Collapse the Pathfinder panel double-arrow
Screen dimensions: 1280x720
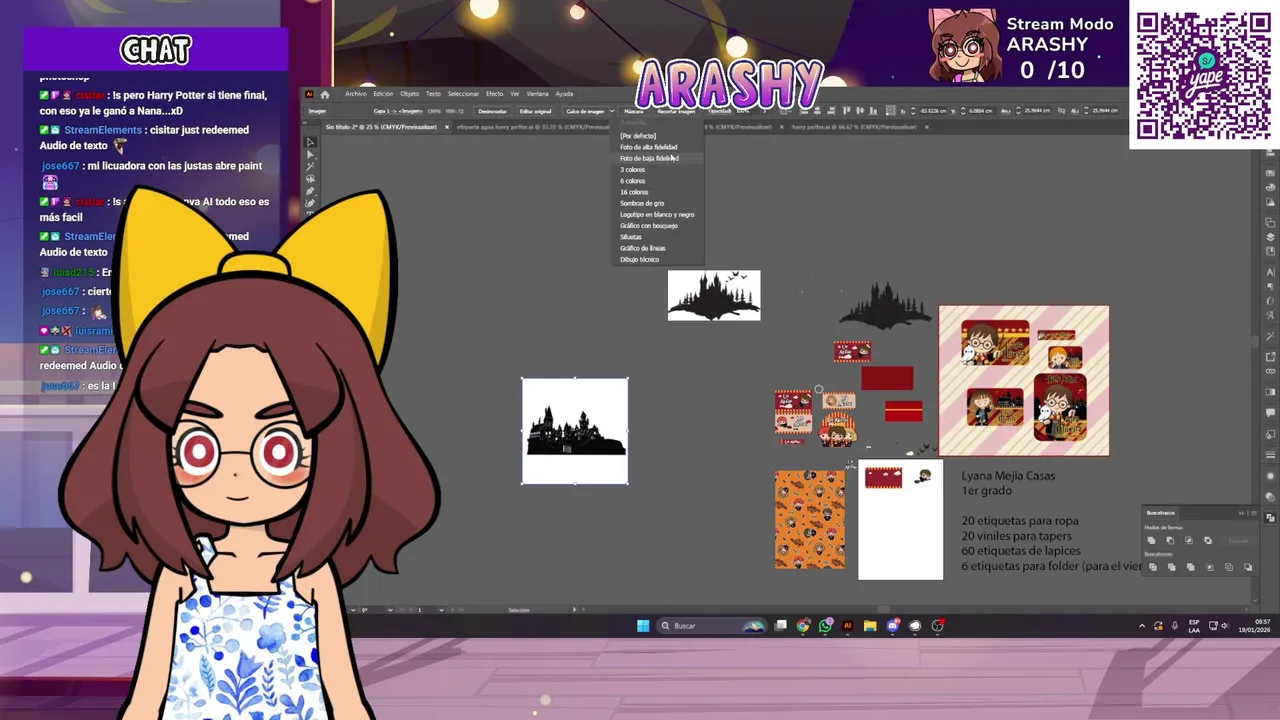click(x=1241, y=513)
